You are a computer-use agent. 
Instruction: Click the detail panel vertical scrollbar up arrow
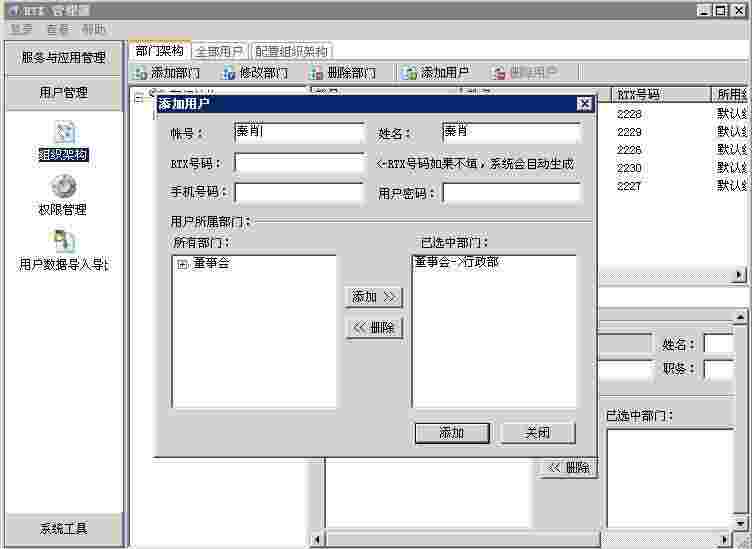point(740,316)
